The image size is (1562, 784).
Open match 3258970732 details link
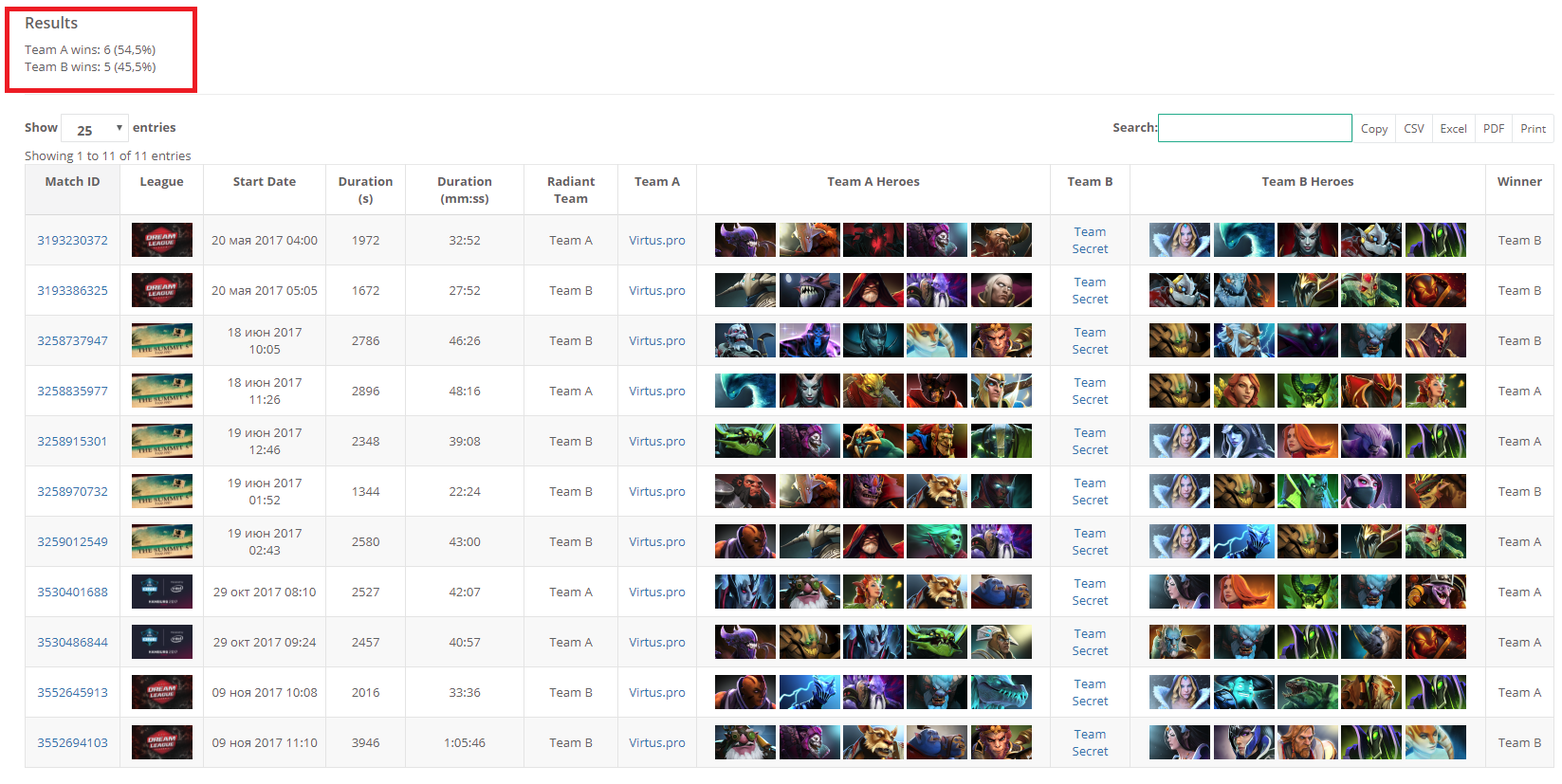72,491
